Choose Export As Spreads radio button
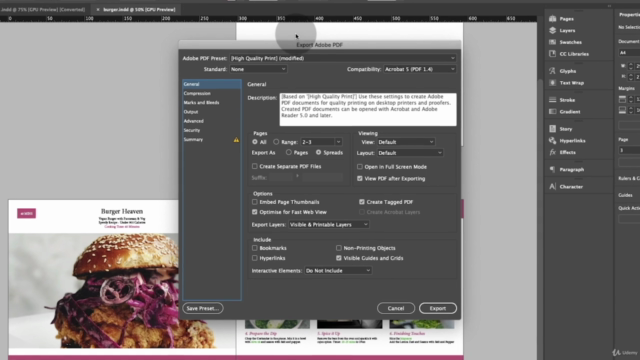This screenshot has width=640, height=360. point(318,152)
